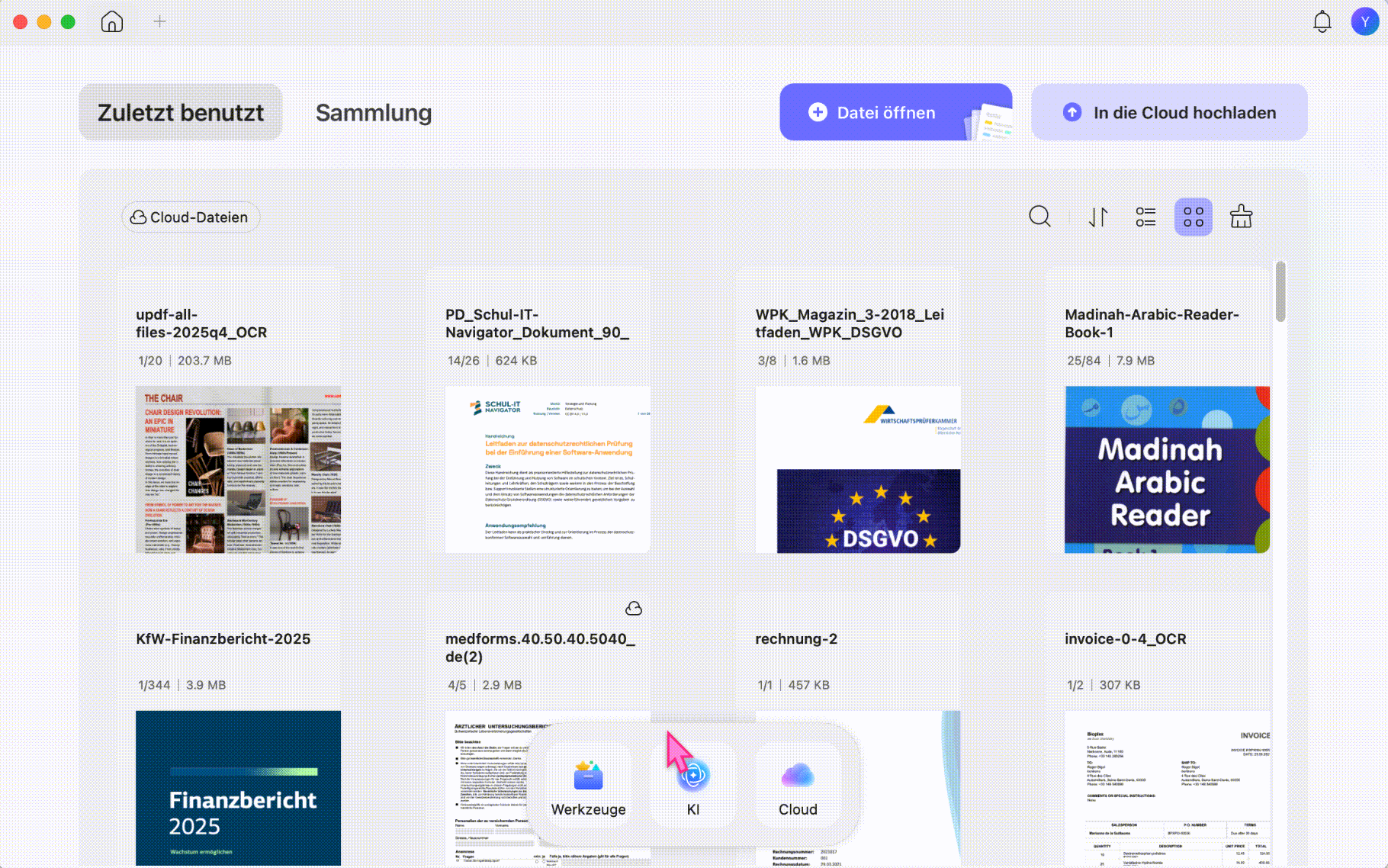Click In die Cloud hochladen
This screenshot has width=1388, height=868.
click(x=1169, y=112)
